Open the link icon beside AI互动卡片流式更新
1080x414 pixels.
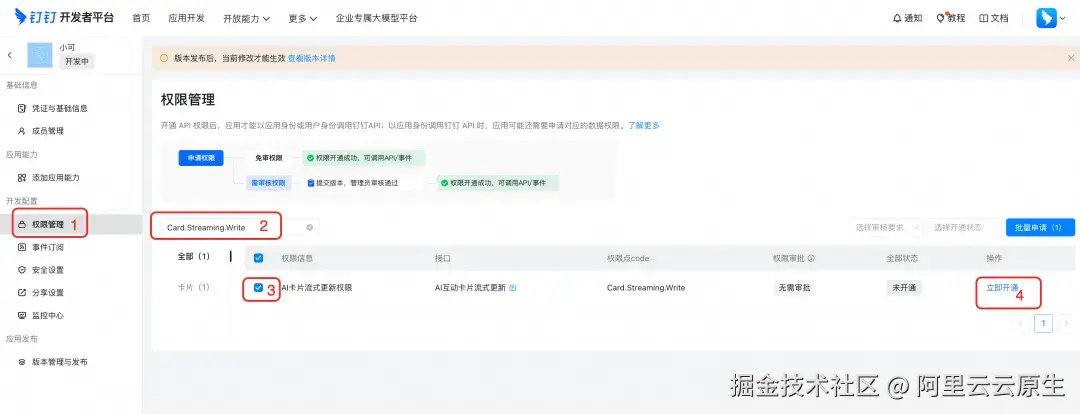[512, 288]
